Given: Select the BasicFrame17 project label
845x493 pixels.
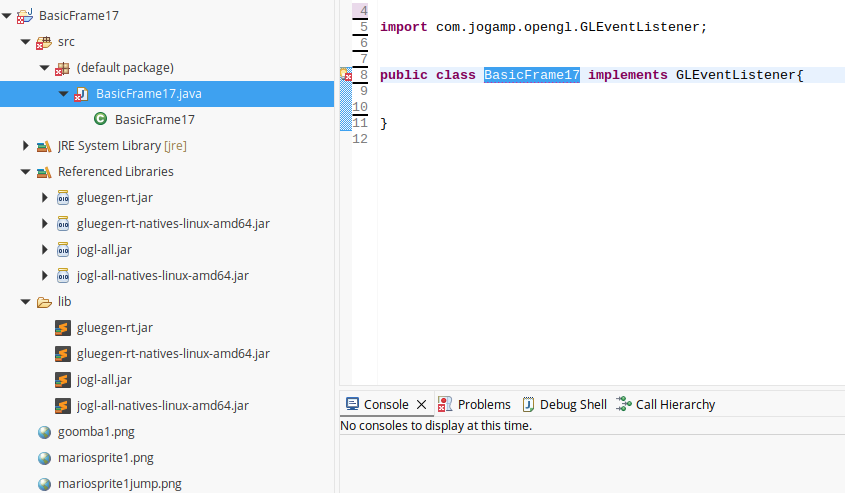Looking at the screenshot, I should point(79,16).
